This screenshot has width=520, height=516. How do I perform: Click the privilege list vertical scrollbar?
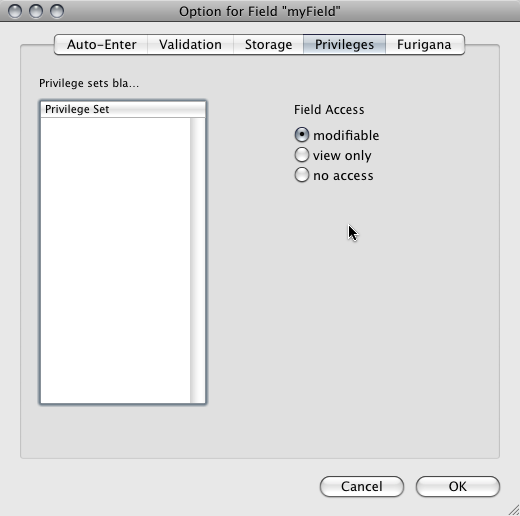198,260
